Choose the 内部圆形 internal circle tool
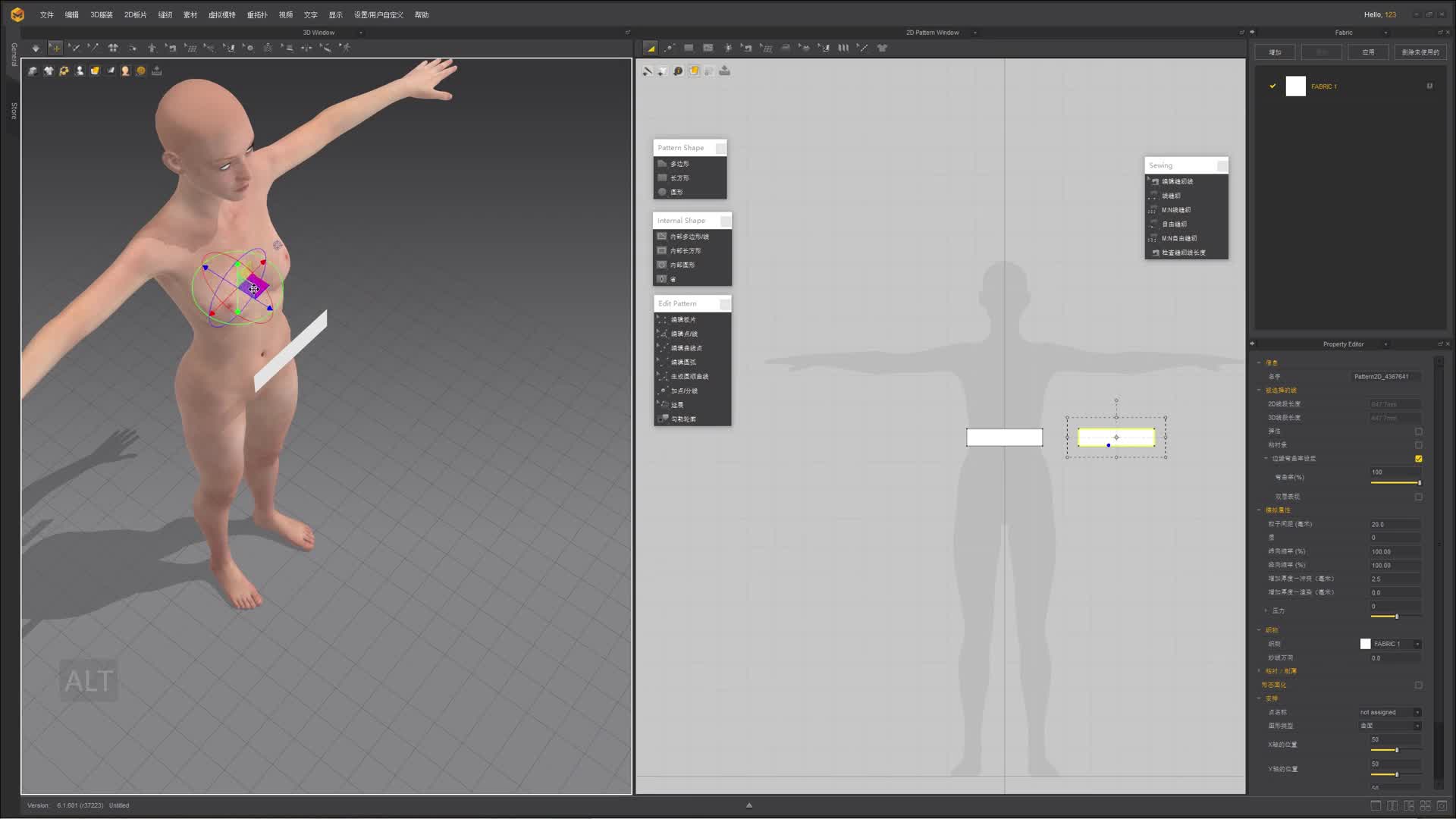Image resolution: width=1456 pixels, height=819 pixels. pyautogui.click(x=682, y=265)
